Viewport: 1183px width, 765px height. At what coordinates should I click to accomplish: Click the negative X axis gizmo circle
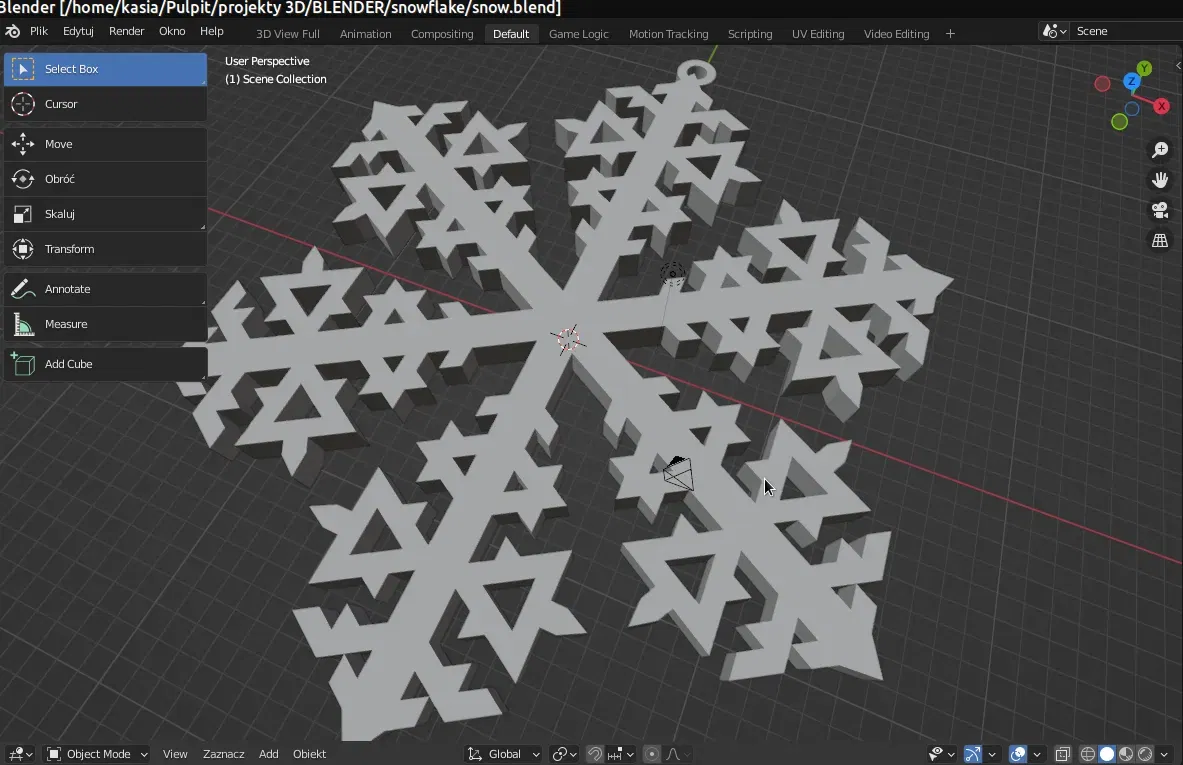pyautogui.click(x=1102, y=84)
